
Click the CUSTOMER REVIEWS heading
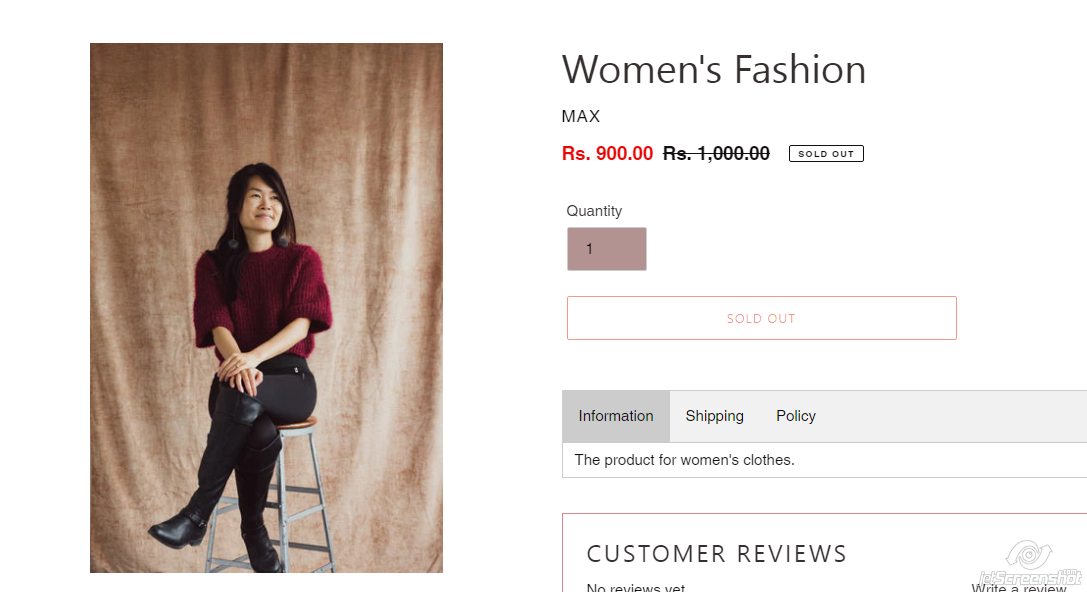pos(716,554)
